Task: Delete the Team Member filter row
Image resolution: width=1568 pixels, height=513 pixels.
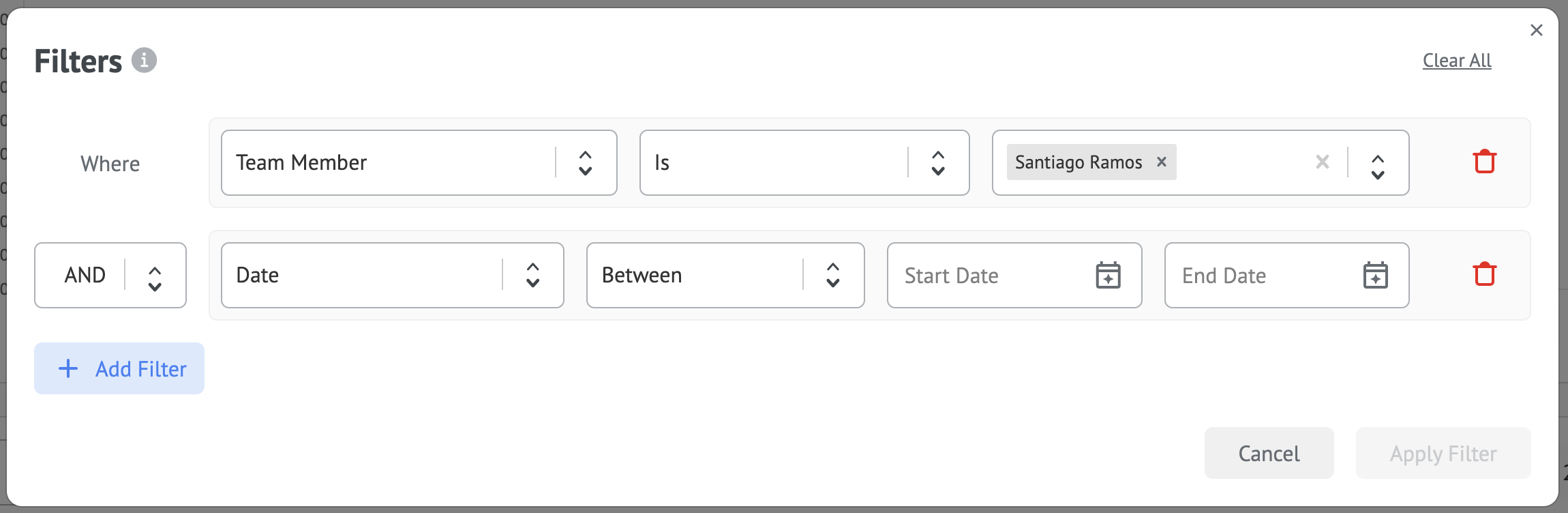Action: tap(1484, 162)
